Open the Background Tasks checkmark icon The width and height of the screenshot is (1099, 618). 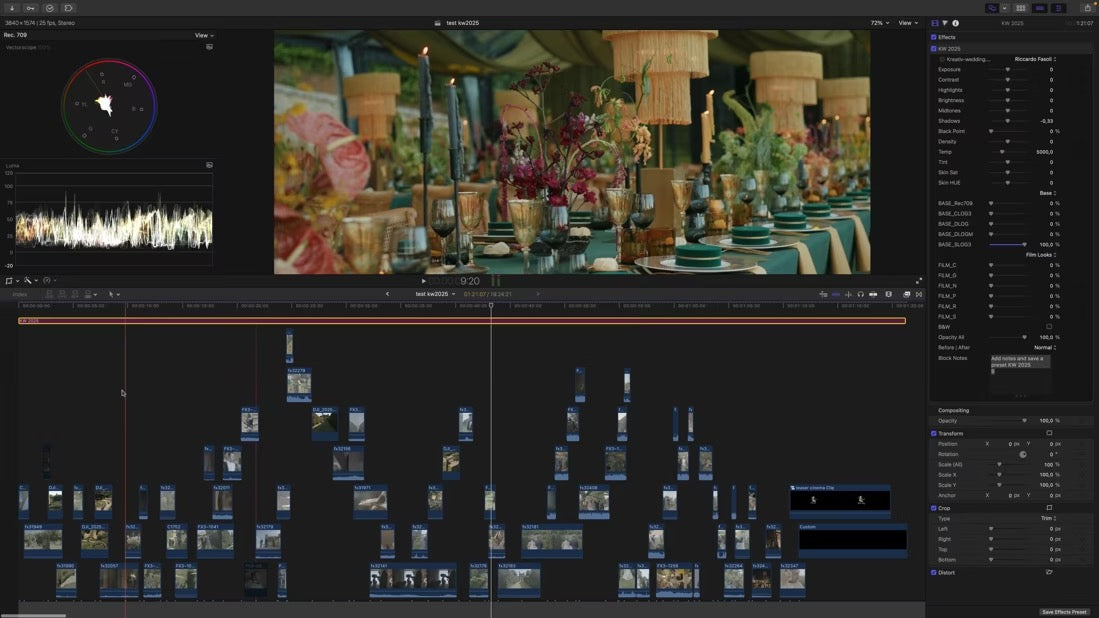(50, 8)
